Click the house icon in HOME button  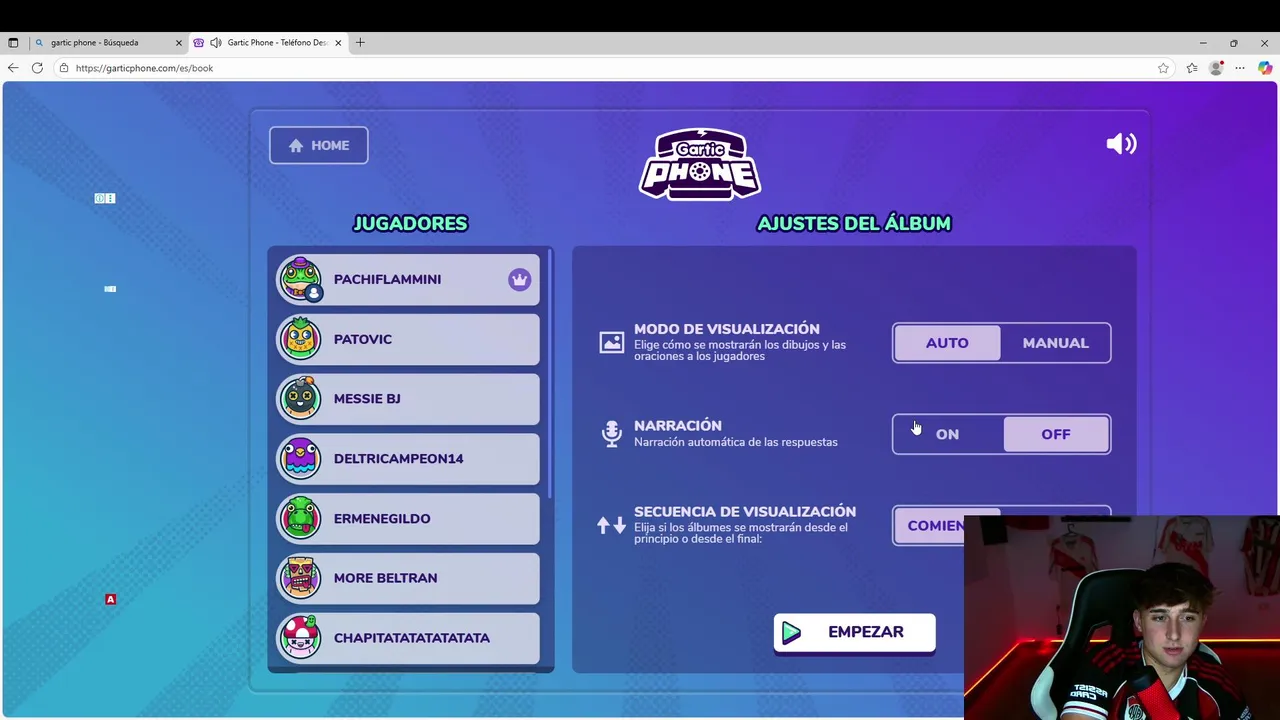pos(296,146)
